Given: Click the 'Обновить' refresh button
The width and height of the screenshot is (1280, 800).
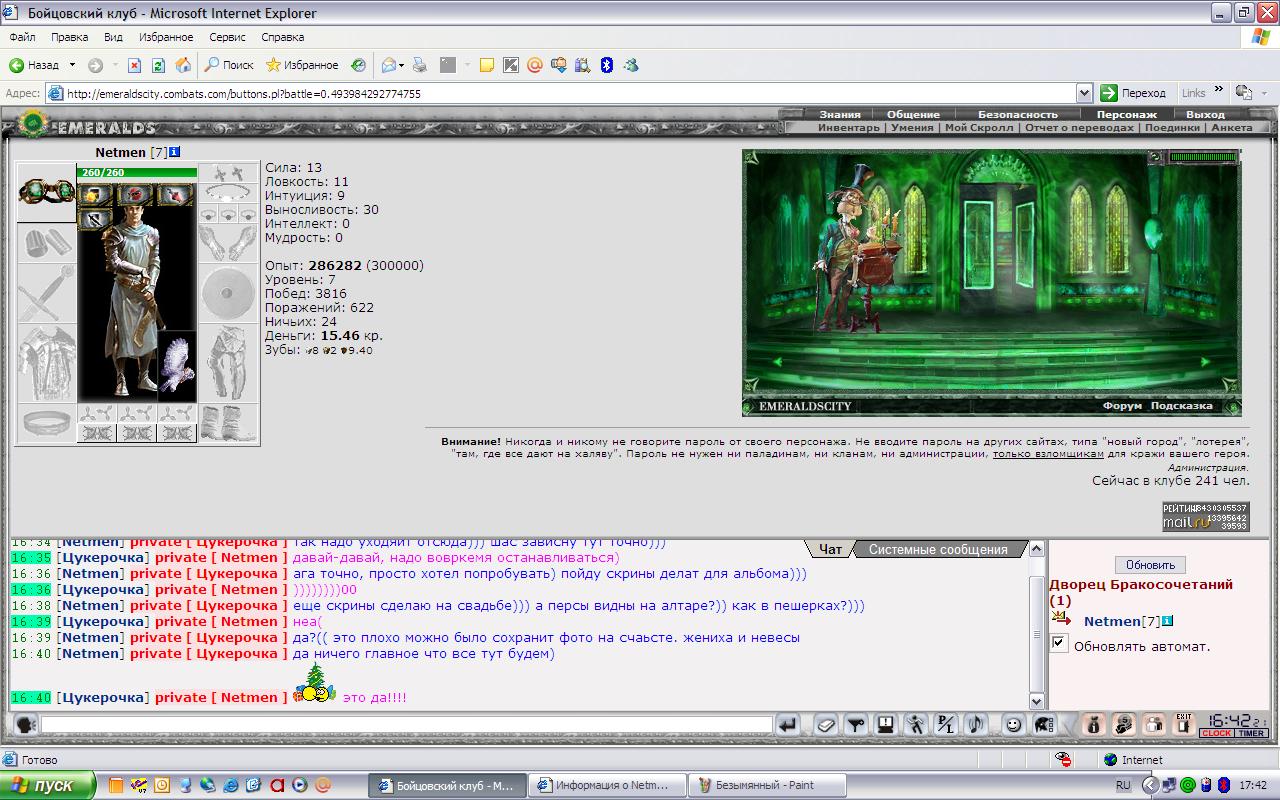Looking at the screenshot, I should (x=1150, y=565).
